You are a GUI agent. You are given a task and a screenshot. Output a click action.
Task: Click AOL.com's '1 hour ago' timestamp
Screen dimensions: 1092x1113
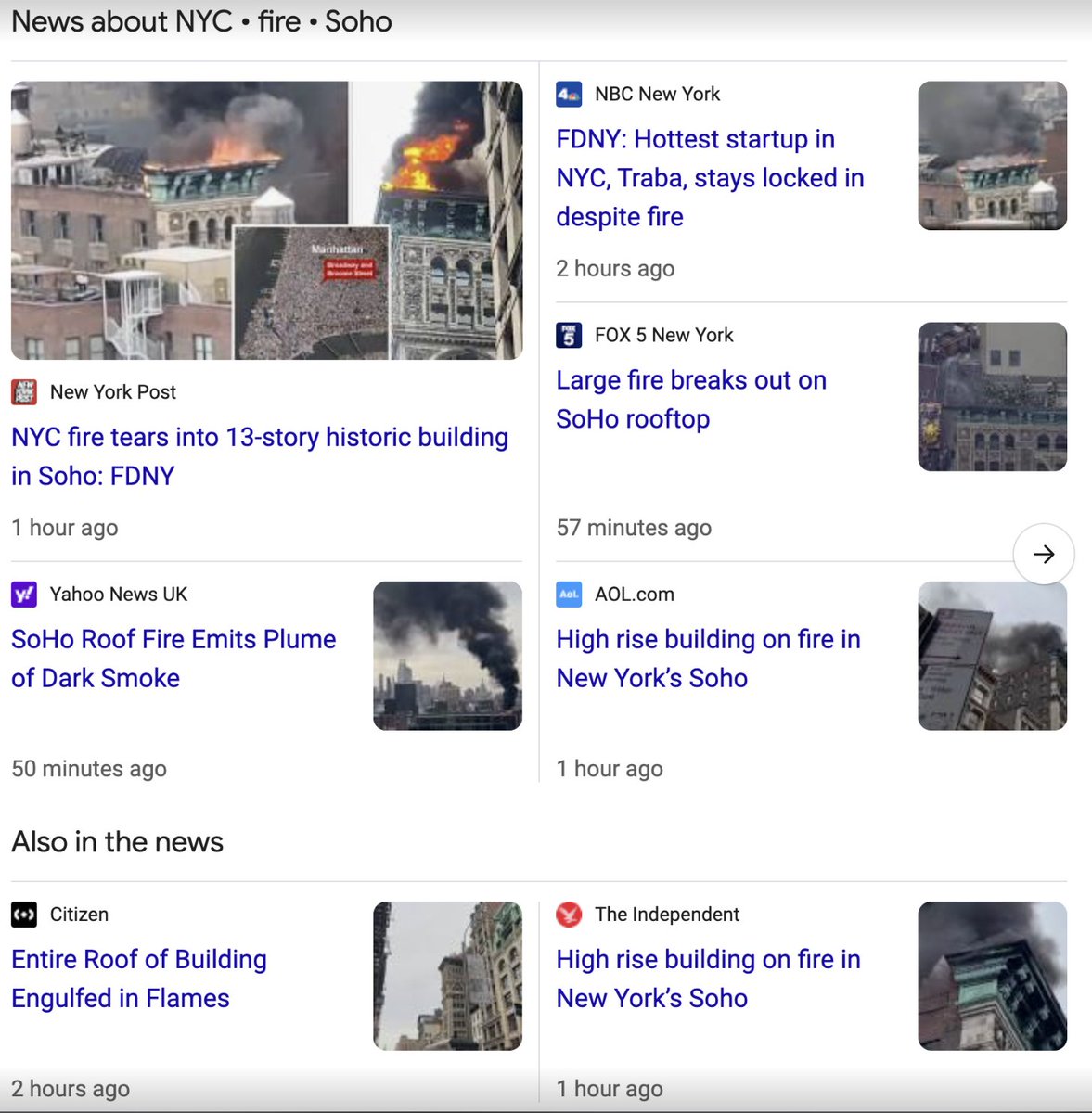(x=610, y=768)
